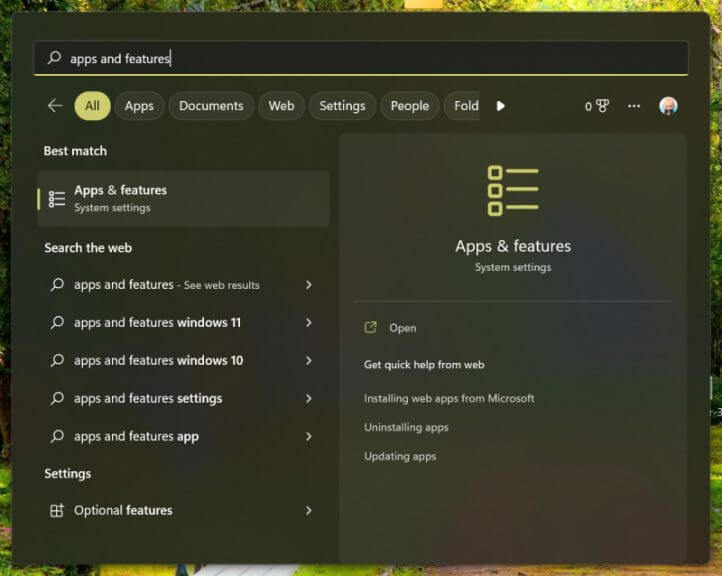The width and height of the screenshot is (722, 576).
Task: Open the user profile avatar
Action: coord(668,106)
